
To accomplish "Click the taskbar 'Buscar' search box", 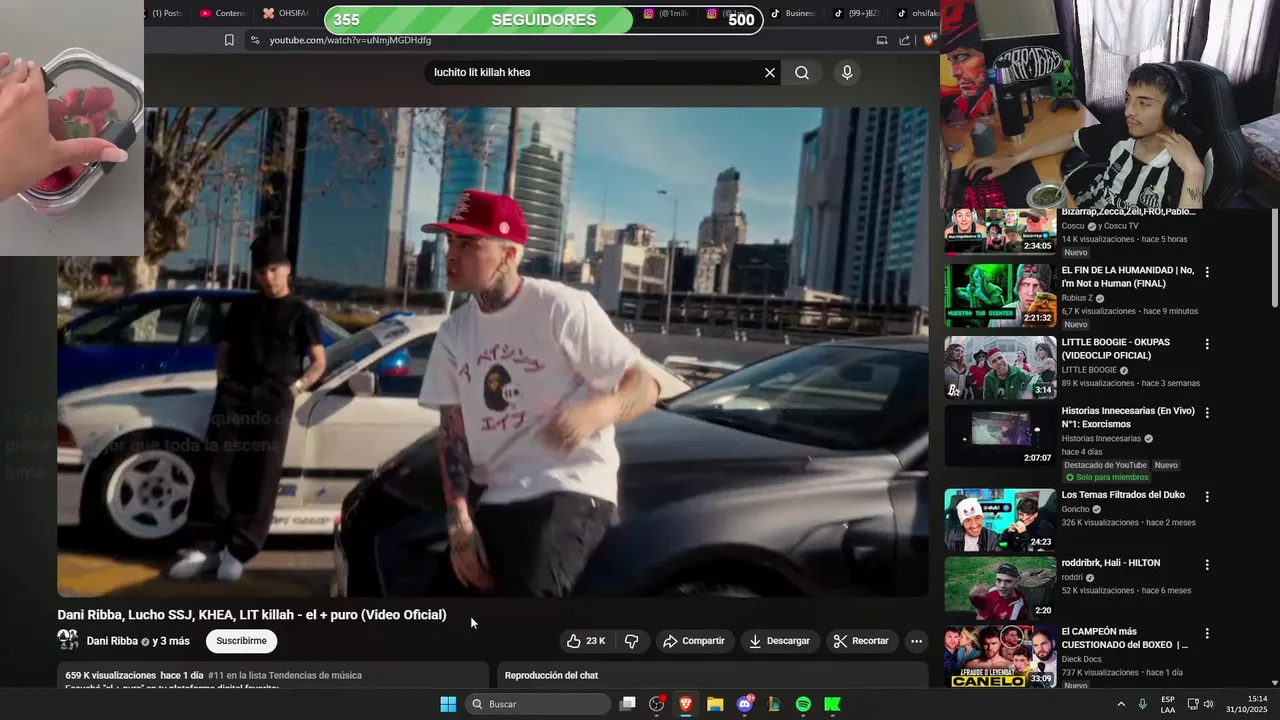I will tap(538, 704).
